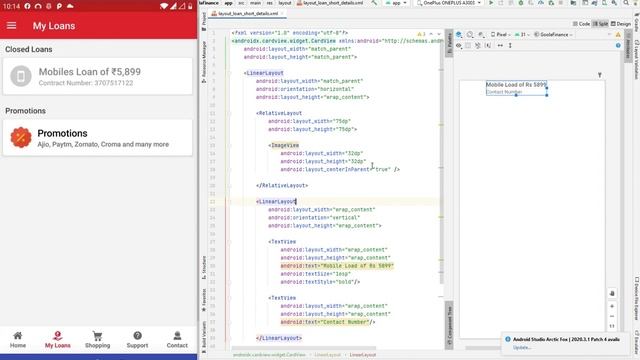Image resolution: width=640 pixels, height=360 pixels.
Task: Click the vertical scrollbar of code editor
Action: (441, 163)
